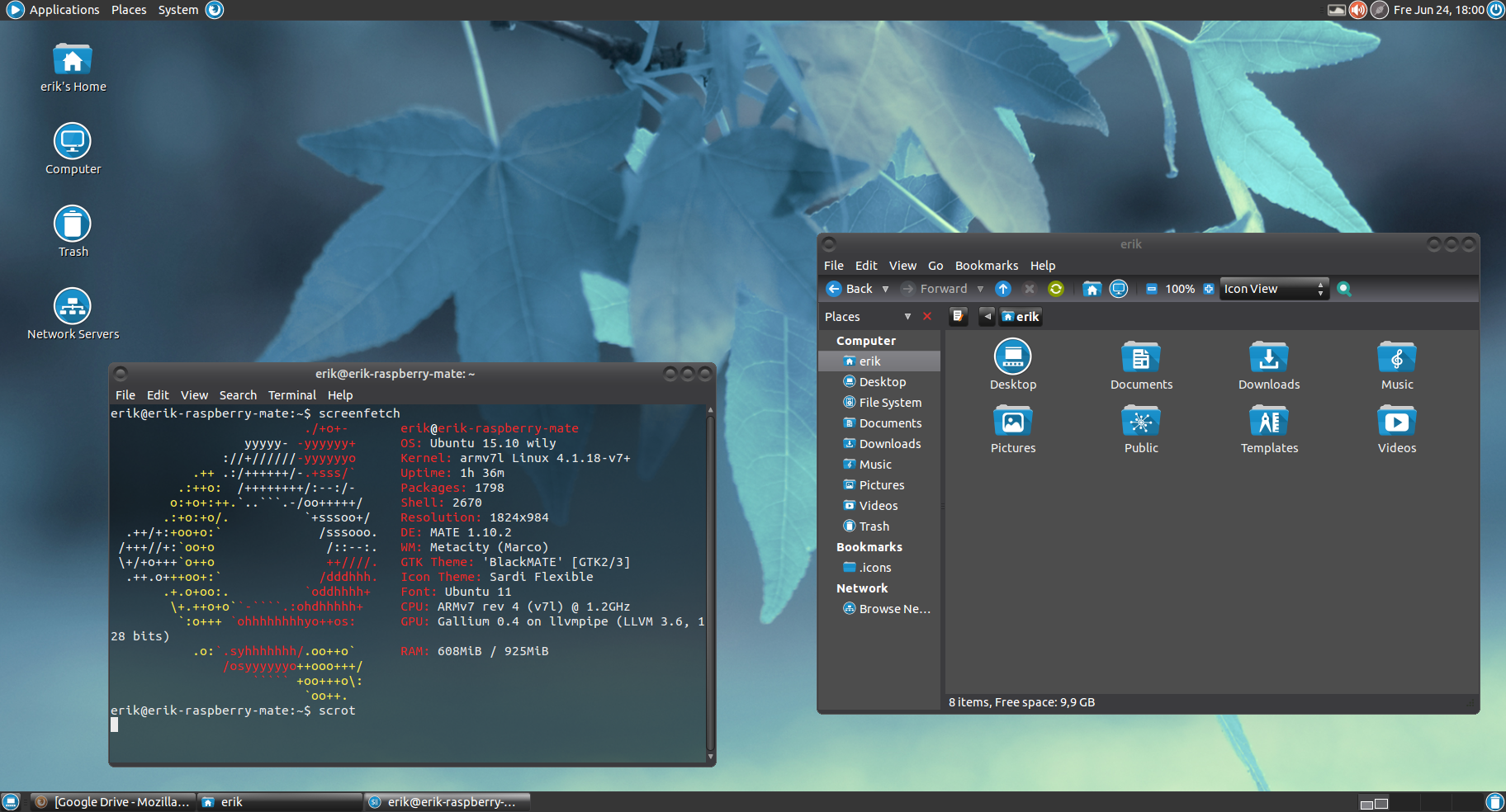The width and height of the screenshot is (1506, 812).
Task: Open the Videos folder icon in file view
Action: click(x=1397, y=429)
